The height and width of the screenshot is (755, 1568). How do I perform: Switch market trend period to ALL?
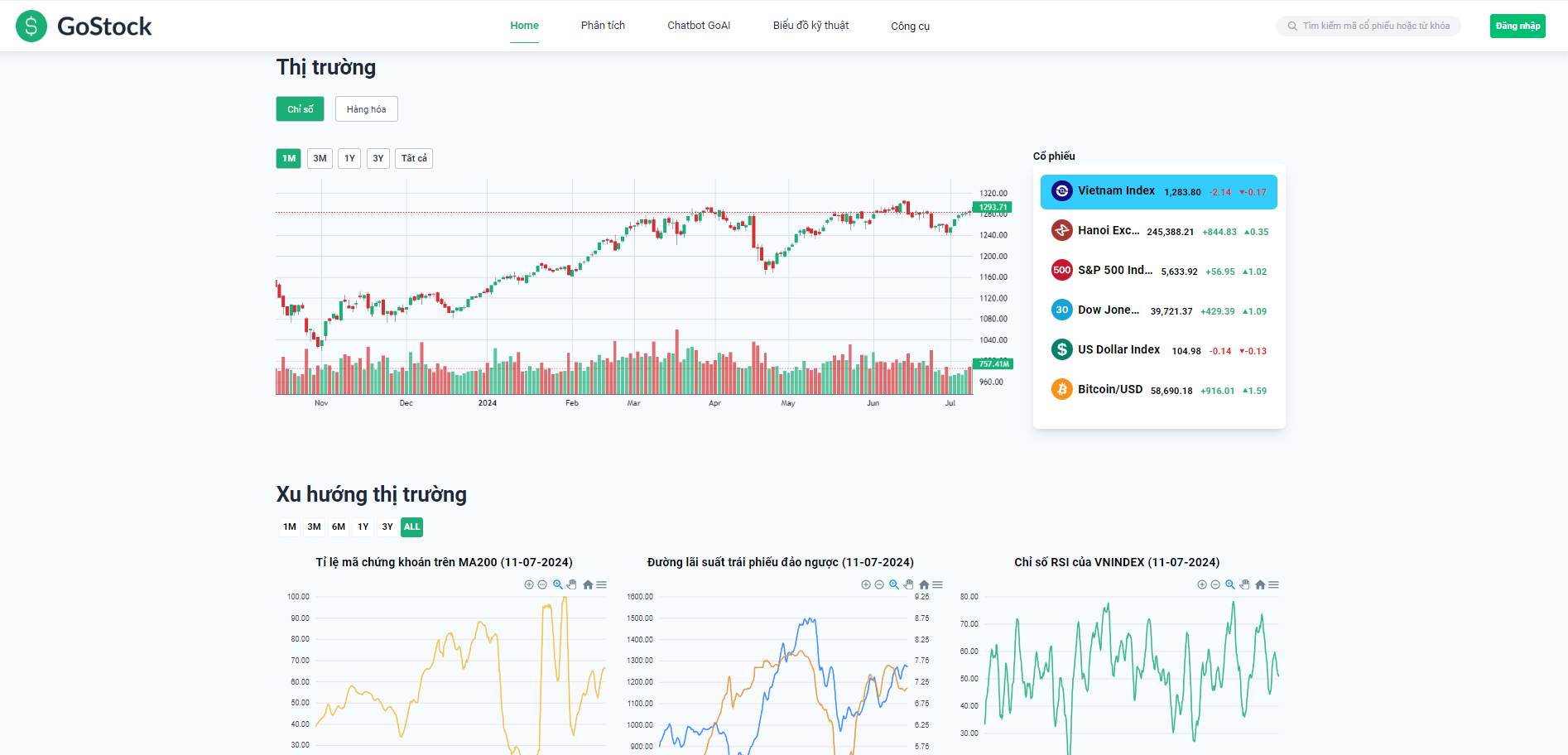[x=411, y=527]
